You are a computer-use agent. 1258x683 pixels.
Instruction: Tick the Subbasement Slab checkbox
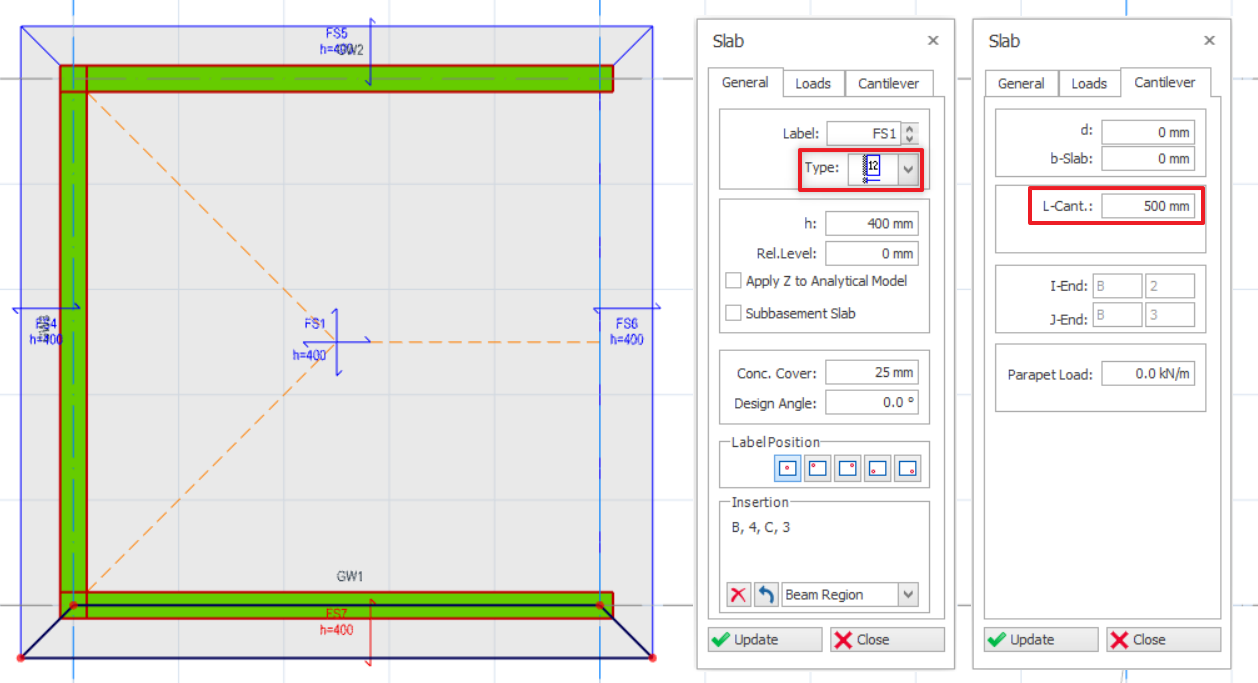pos(734,313)
